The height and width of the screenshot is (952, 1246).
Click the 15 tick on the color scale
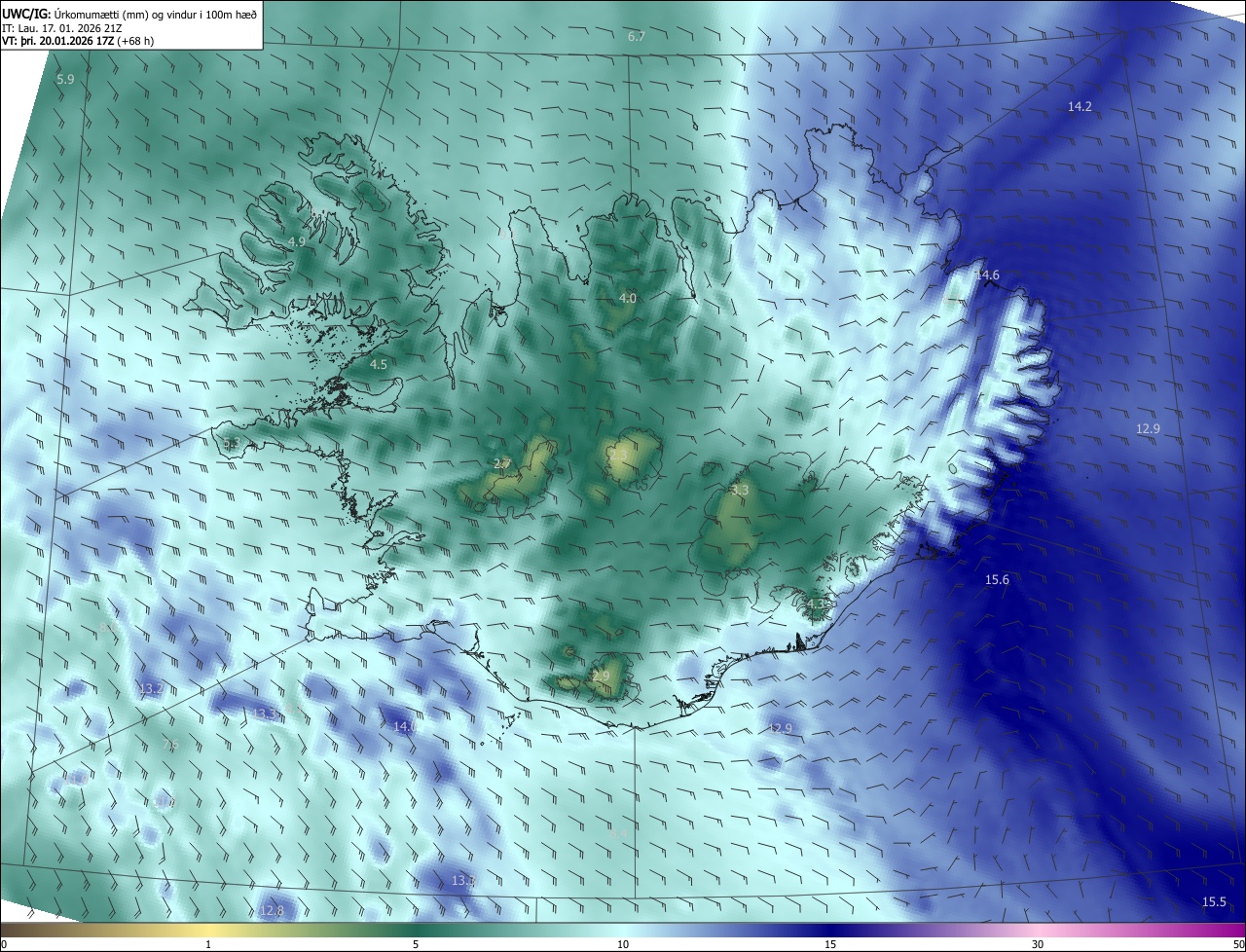(x=830, y=945)
